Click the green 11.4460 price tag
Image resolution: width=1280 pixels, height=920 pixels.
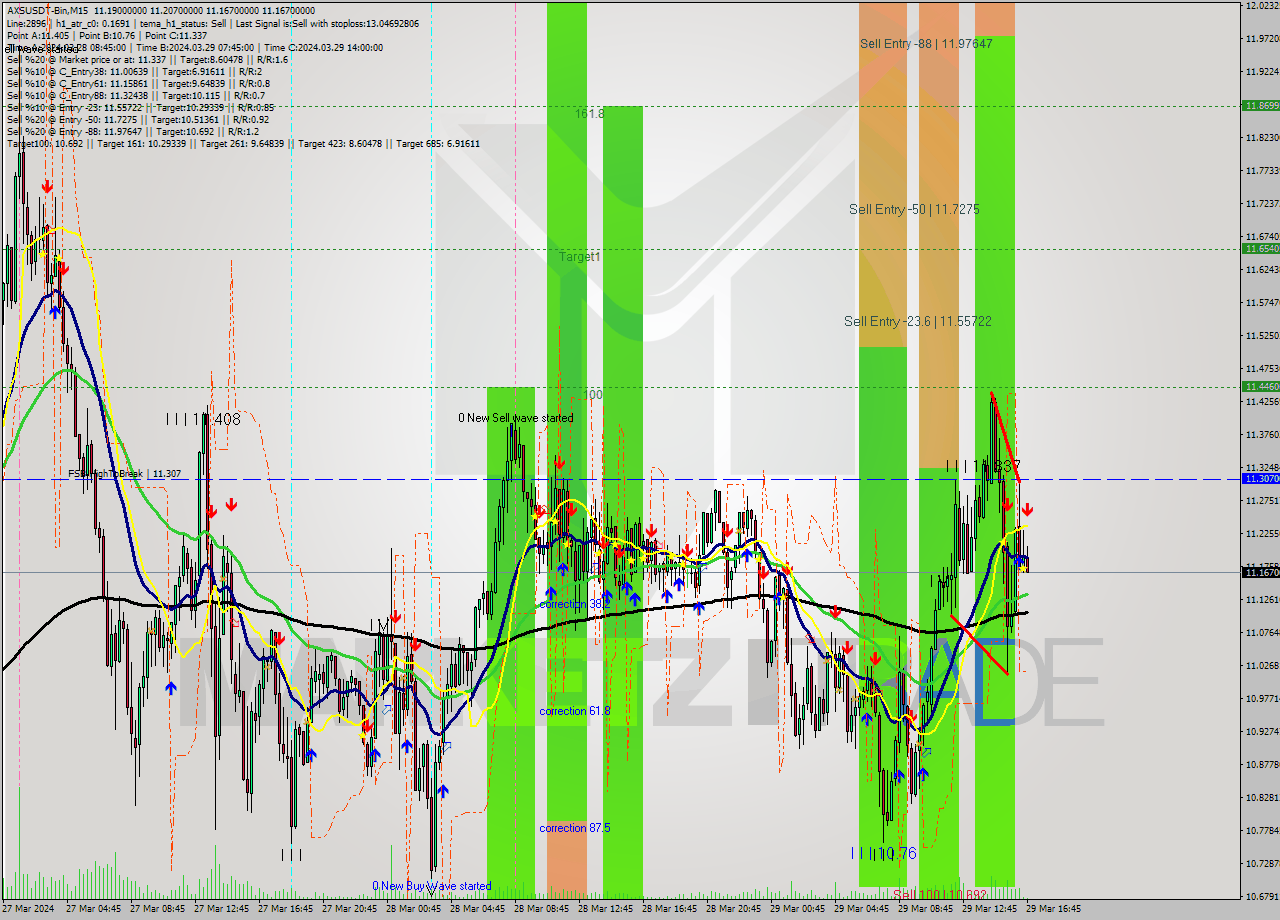[1260, 386]
